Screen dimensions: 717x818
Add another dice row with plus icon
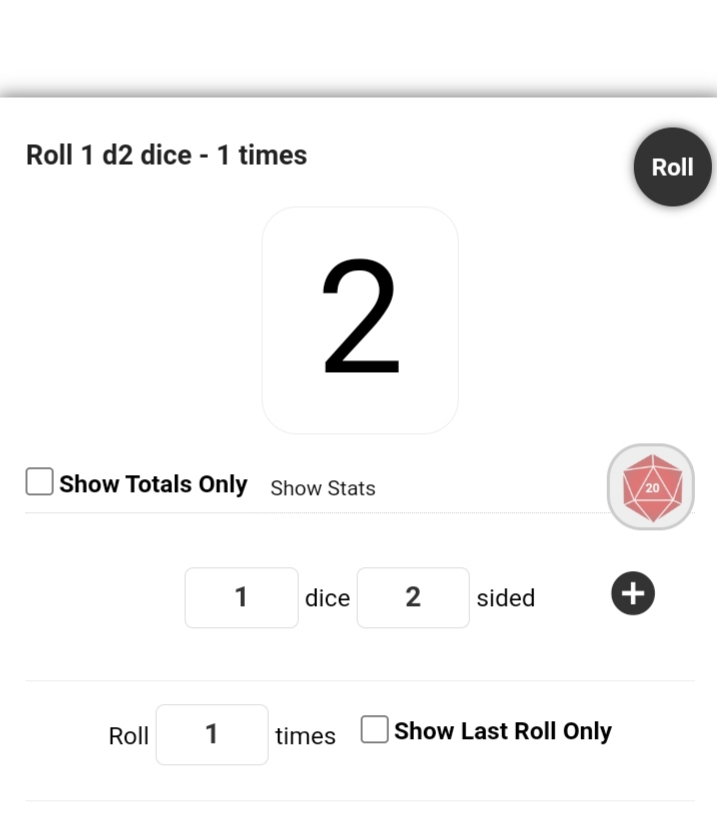[x=632, y=594]
